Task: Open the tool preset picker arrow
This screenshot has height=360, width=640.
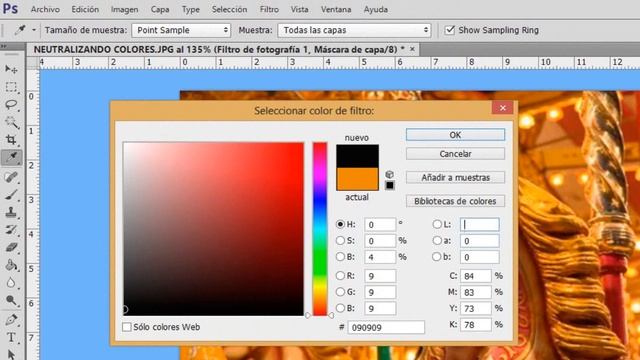Action: [34, 30]
